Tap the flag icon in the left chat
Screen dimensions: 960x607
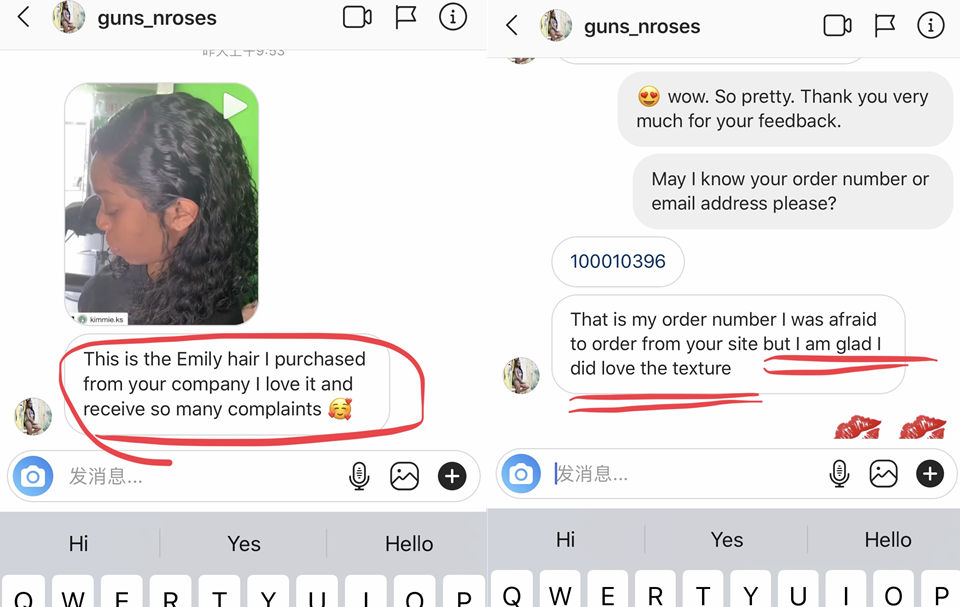(x=405, y=17)
